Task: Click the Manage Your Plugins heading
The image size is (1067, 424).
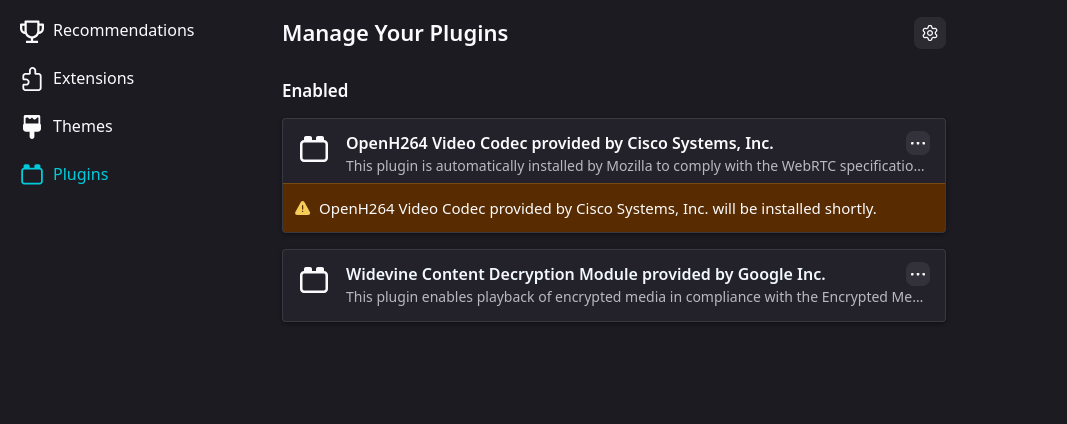Action: click(395, 33)
